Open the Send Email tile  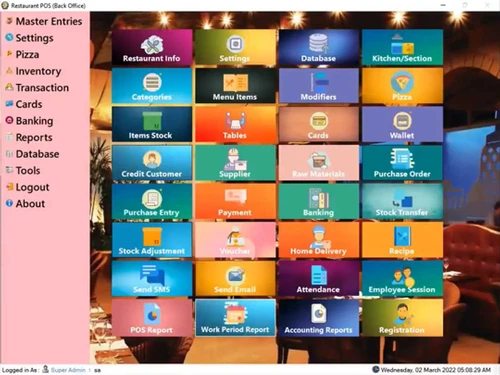pyautogui.click(x=235, y=279)
